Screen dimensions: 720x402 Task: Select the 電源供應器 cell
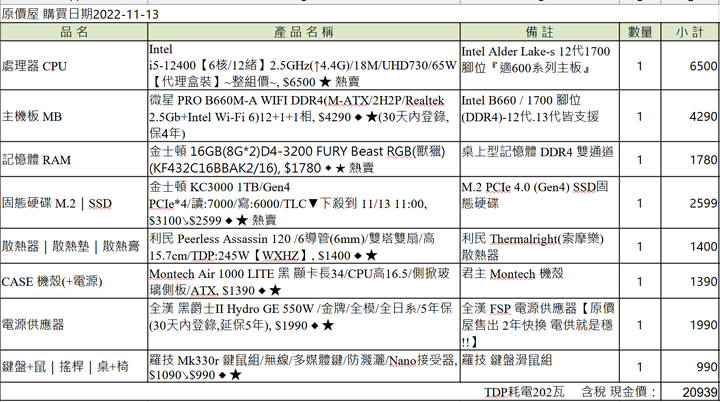pos(74,324)
